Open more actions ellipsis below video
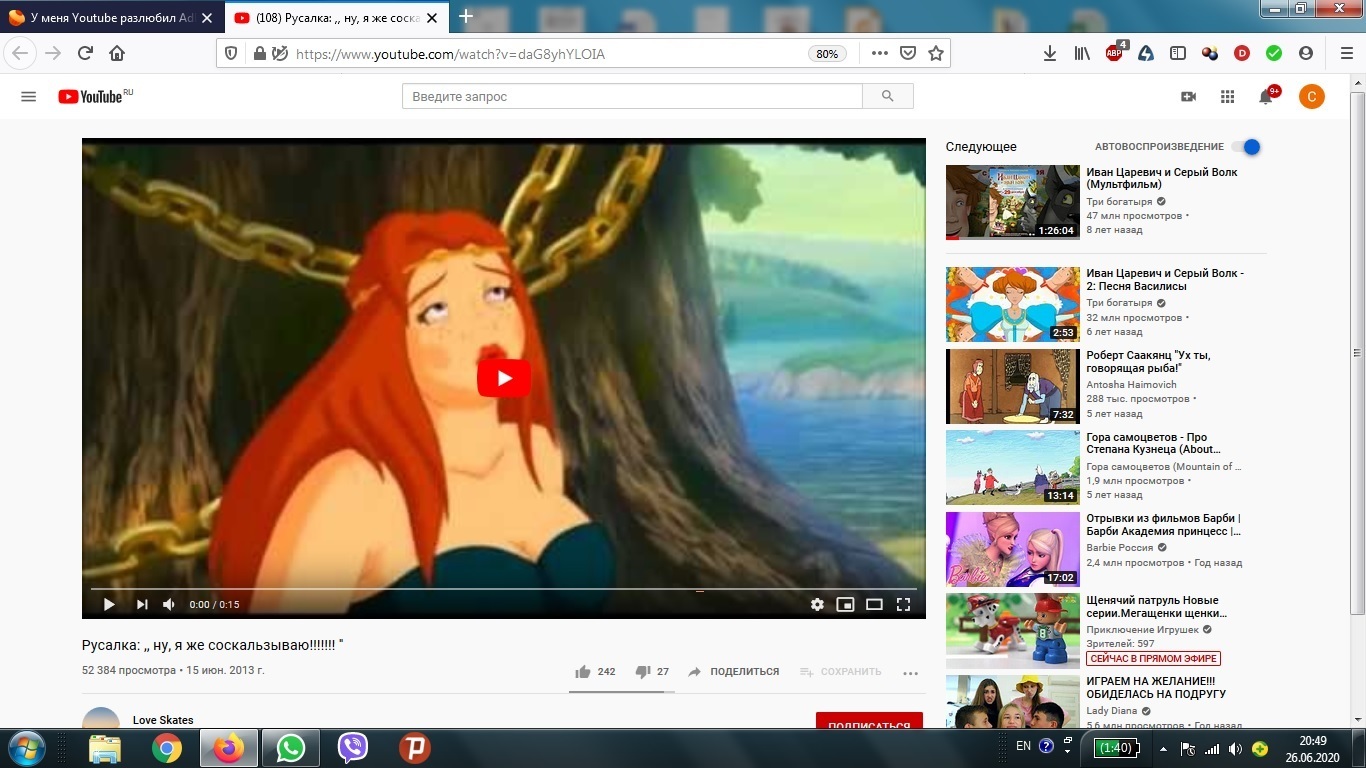 pyautogui.click(x=910, y=673)
